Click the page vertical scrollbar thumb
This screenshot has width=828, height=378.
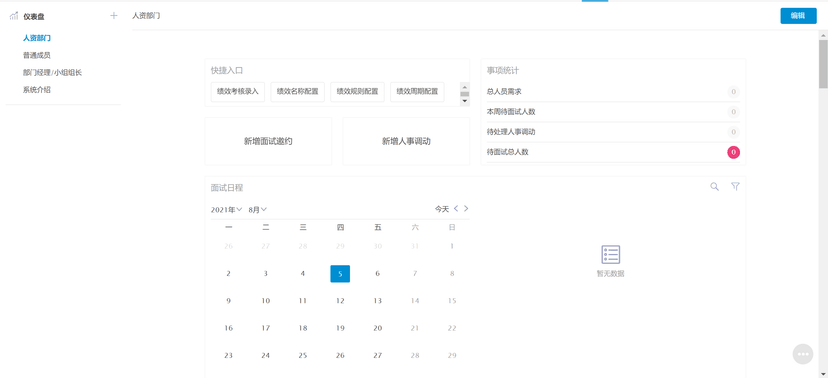point(823,63)
